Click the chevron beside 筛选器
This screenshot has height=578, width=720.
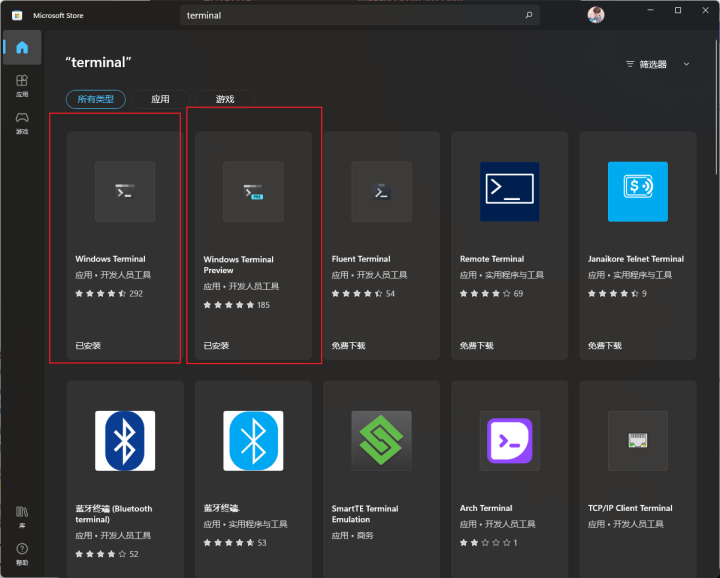click(x=686, y=64)
